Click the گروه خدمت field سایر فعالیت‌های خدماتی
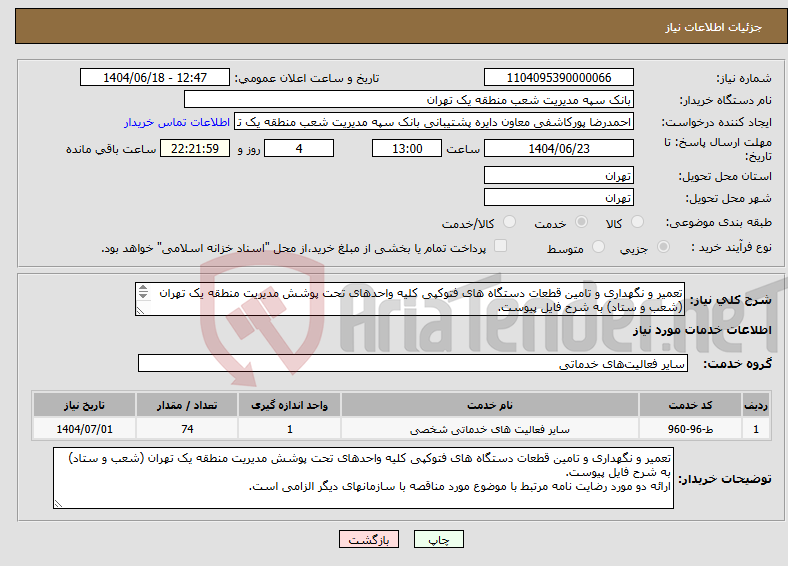The width and height of the screenshot is (788, 566). (413, 363)
